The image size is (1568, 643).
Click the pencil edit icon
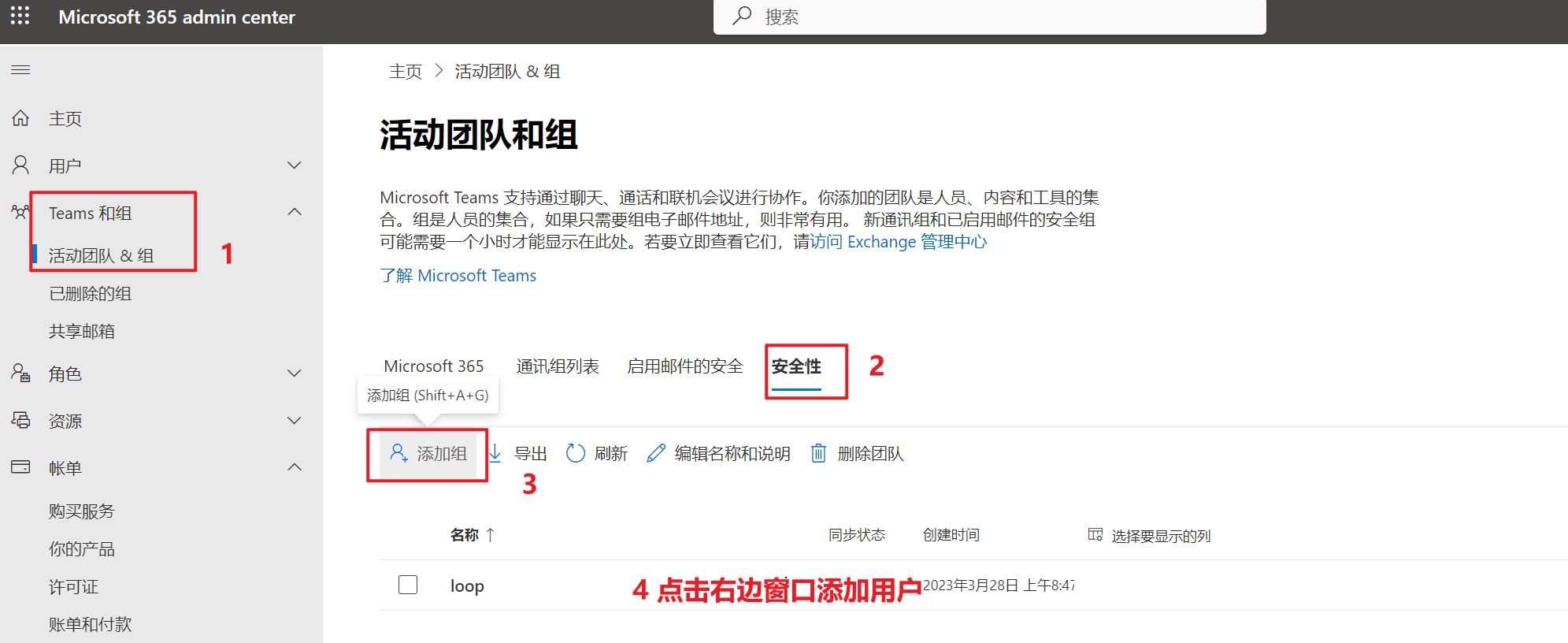pos(655,453)
